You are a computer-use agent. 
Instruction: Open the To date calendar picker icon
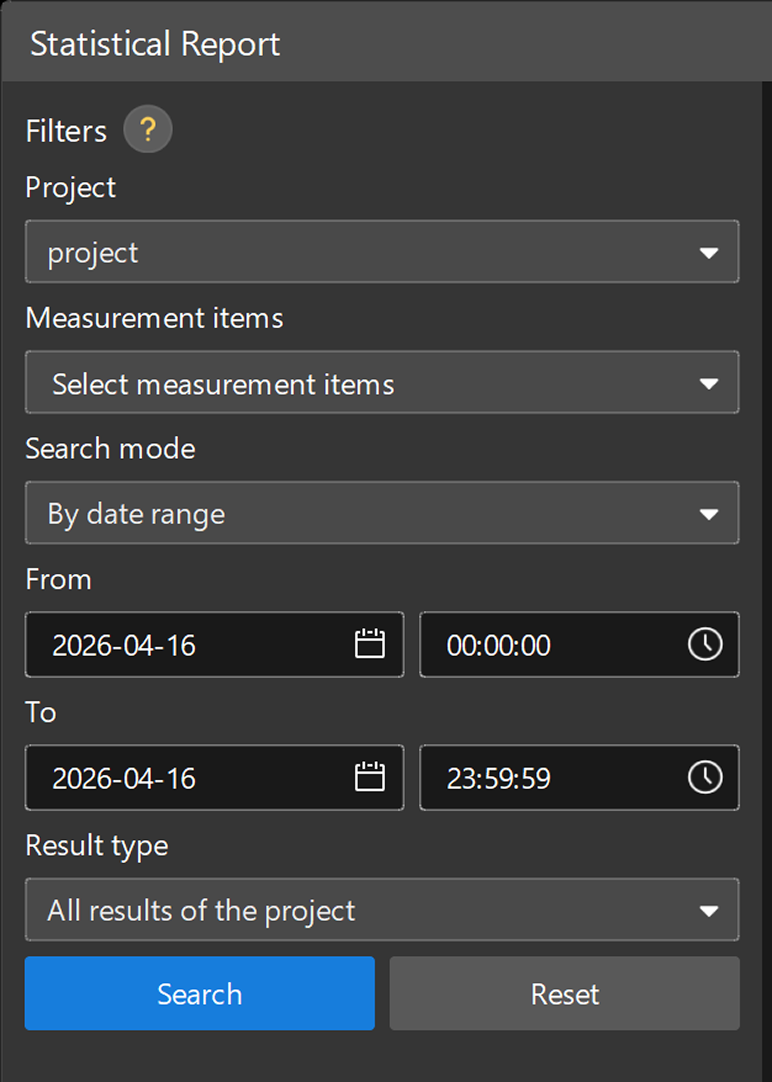[x=370, y=777]
